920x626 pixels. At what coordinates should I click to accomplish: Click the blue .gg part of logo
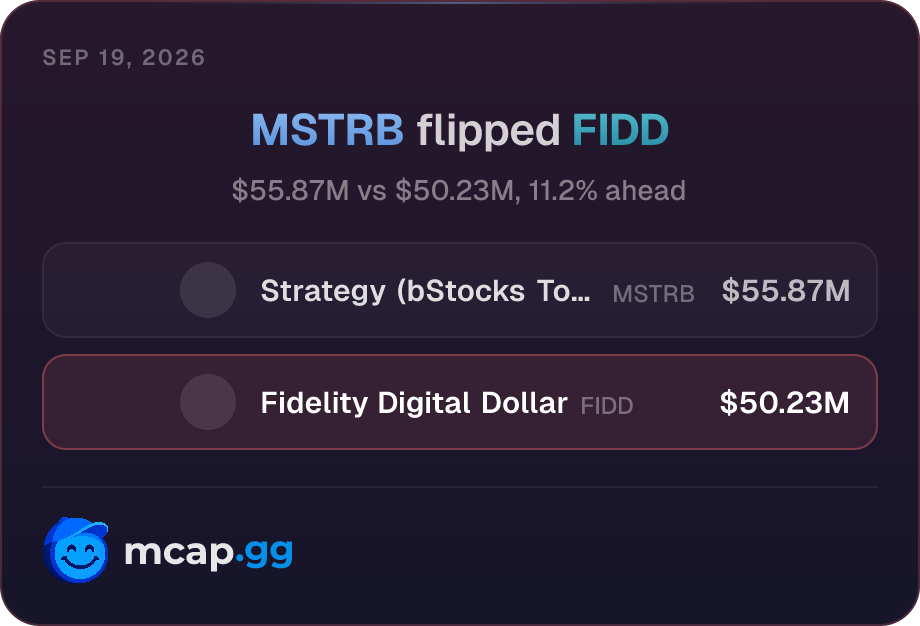[264, 553]
